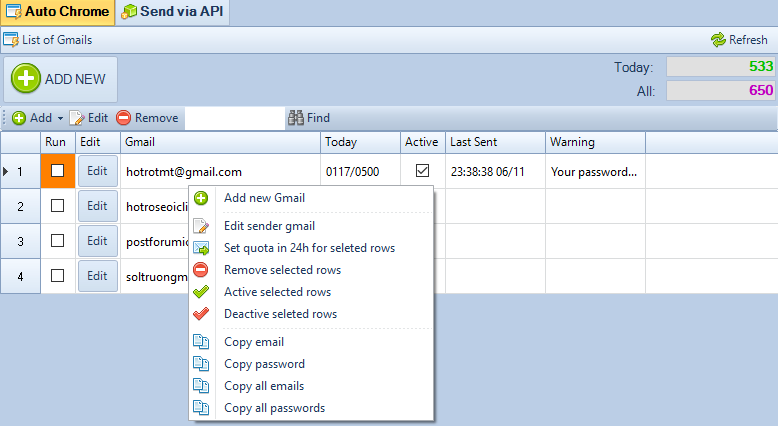This screenshot has height=426, width=778.
Task: Click the Copy password document icon
Action: pyautogui.click(x=201, y=364)
